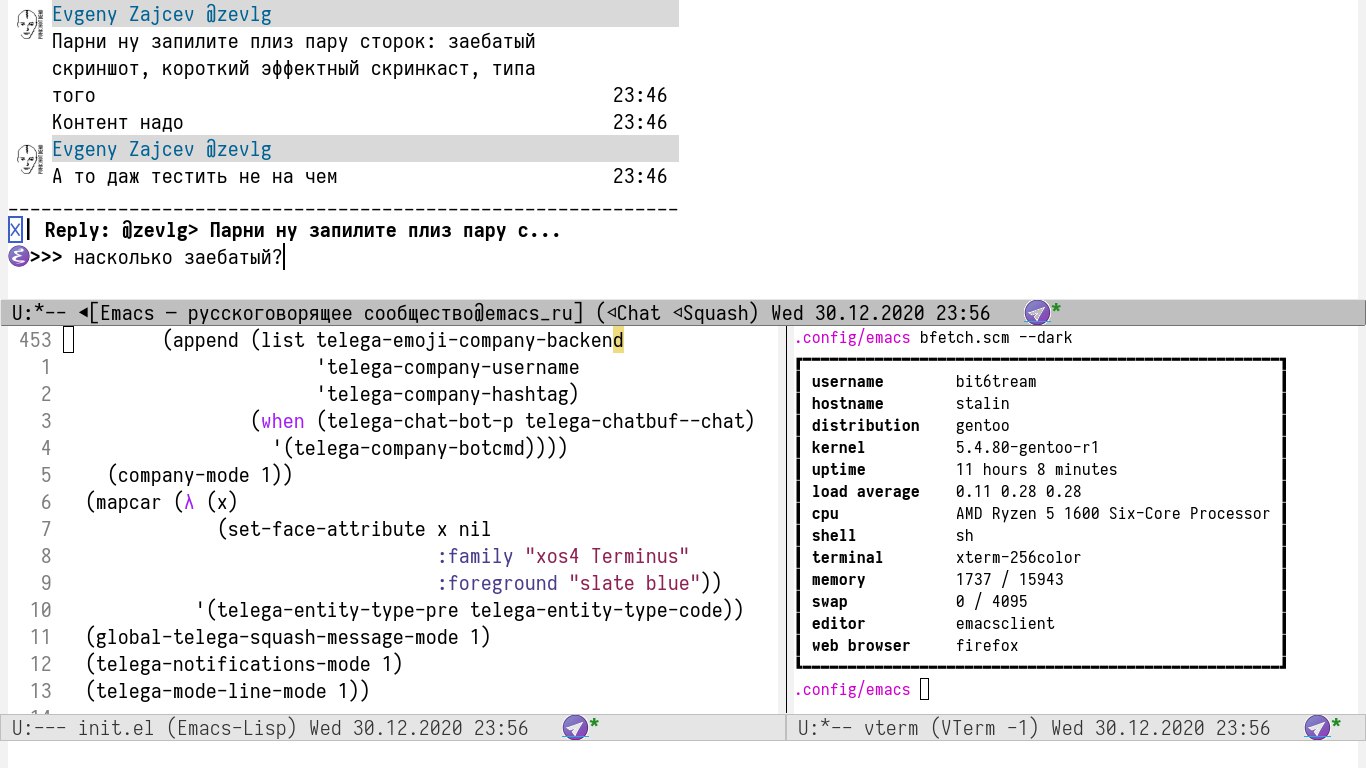This screenshot has width=1366, height=768.
Task: Click the Telegram icon in the vterm mode line
Action: point(1317,728)
